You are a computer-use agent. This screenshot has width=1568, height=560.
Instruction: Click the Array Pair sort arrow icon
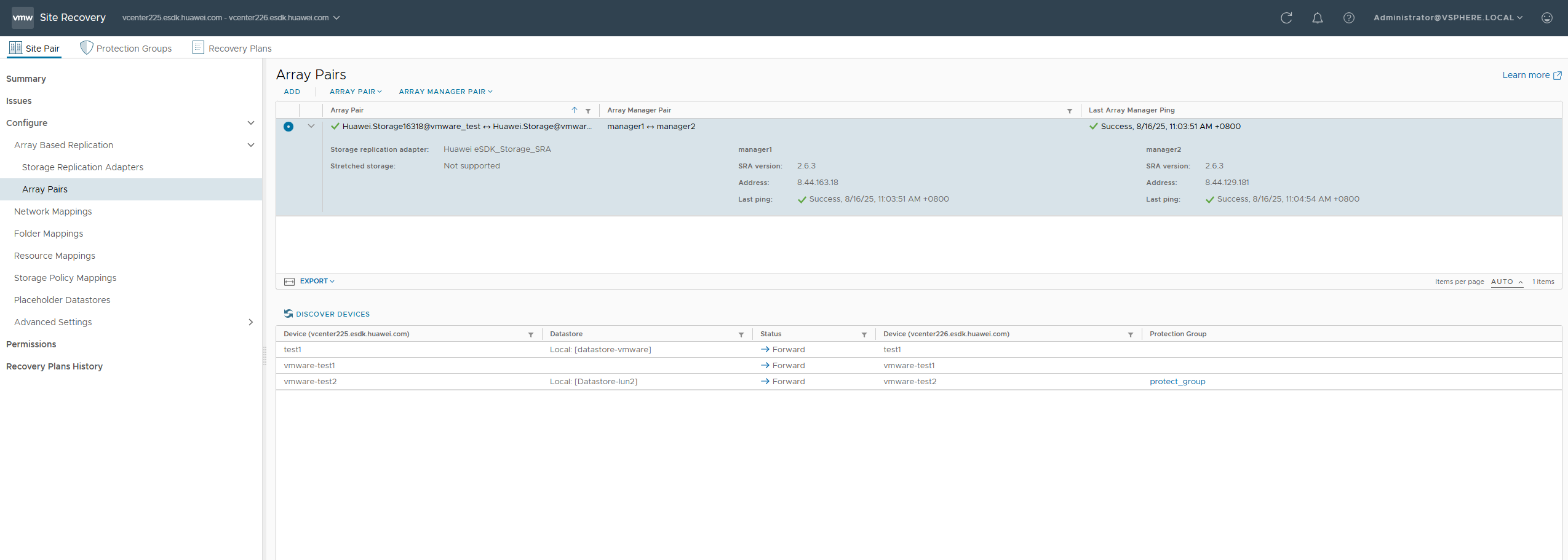tap(575, 110)
